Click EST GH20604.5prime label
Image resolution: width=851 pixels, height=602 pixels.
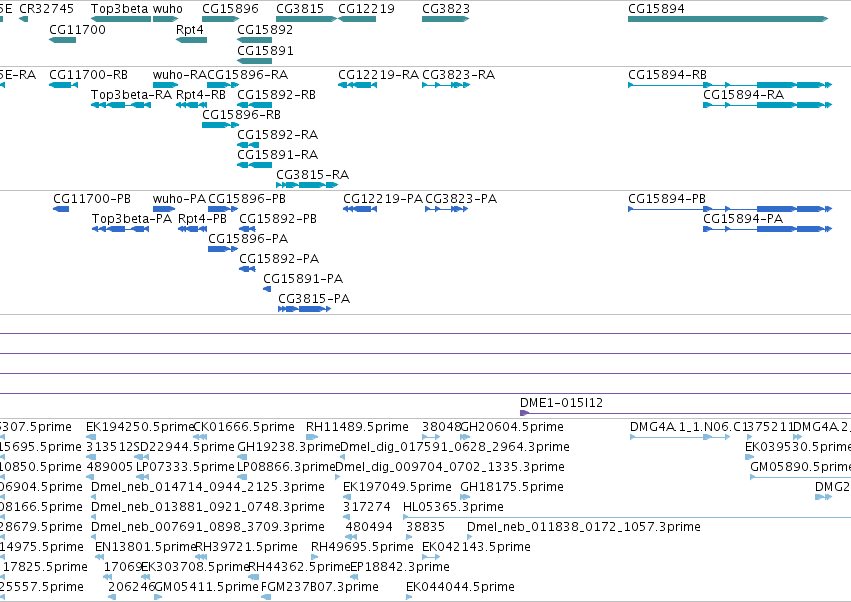point(512,427)
